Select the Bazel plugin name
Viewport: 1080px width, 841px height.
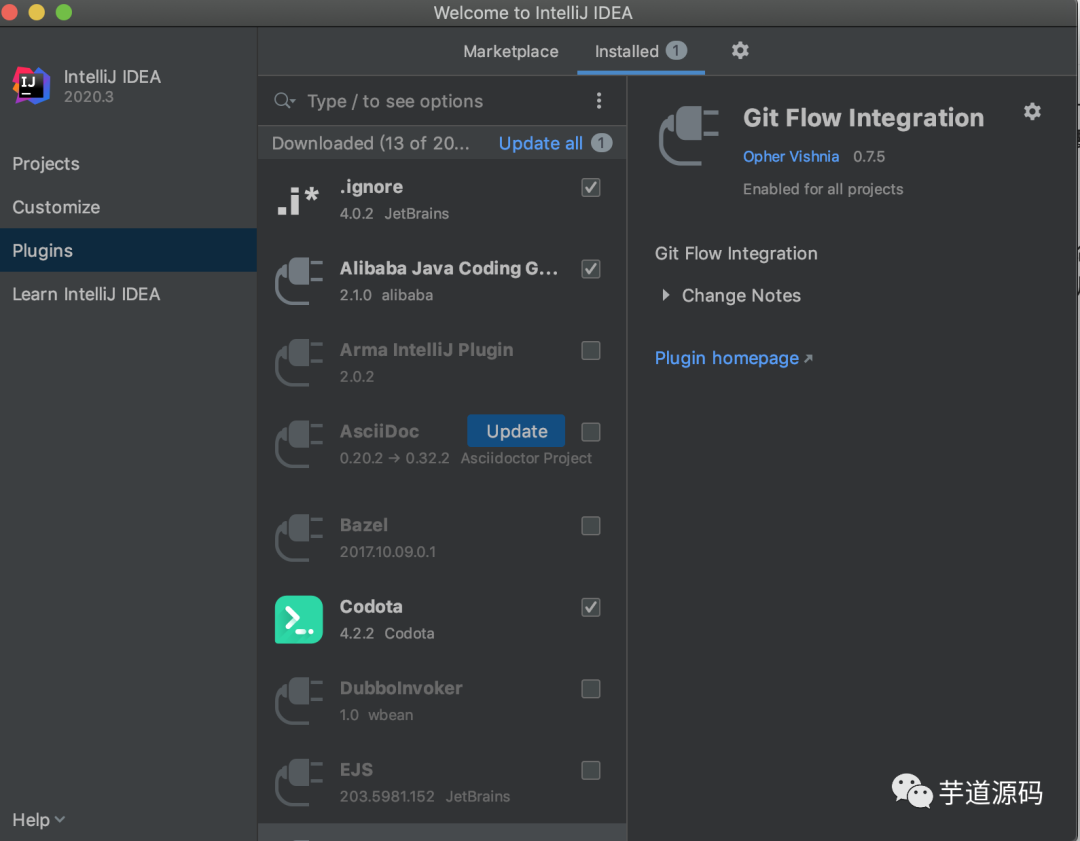[x=364, y=525]
